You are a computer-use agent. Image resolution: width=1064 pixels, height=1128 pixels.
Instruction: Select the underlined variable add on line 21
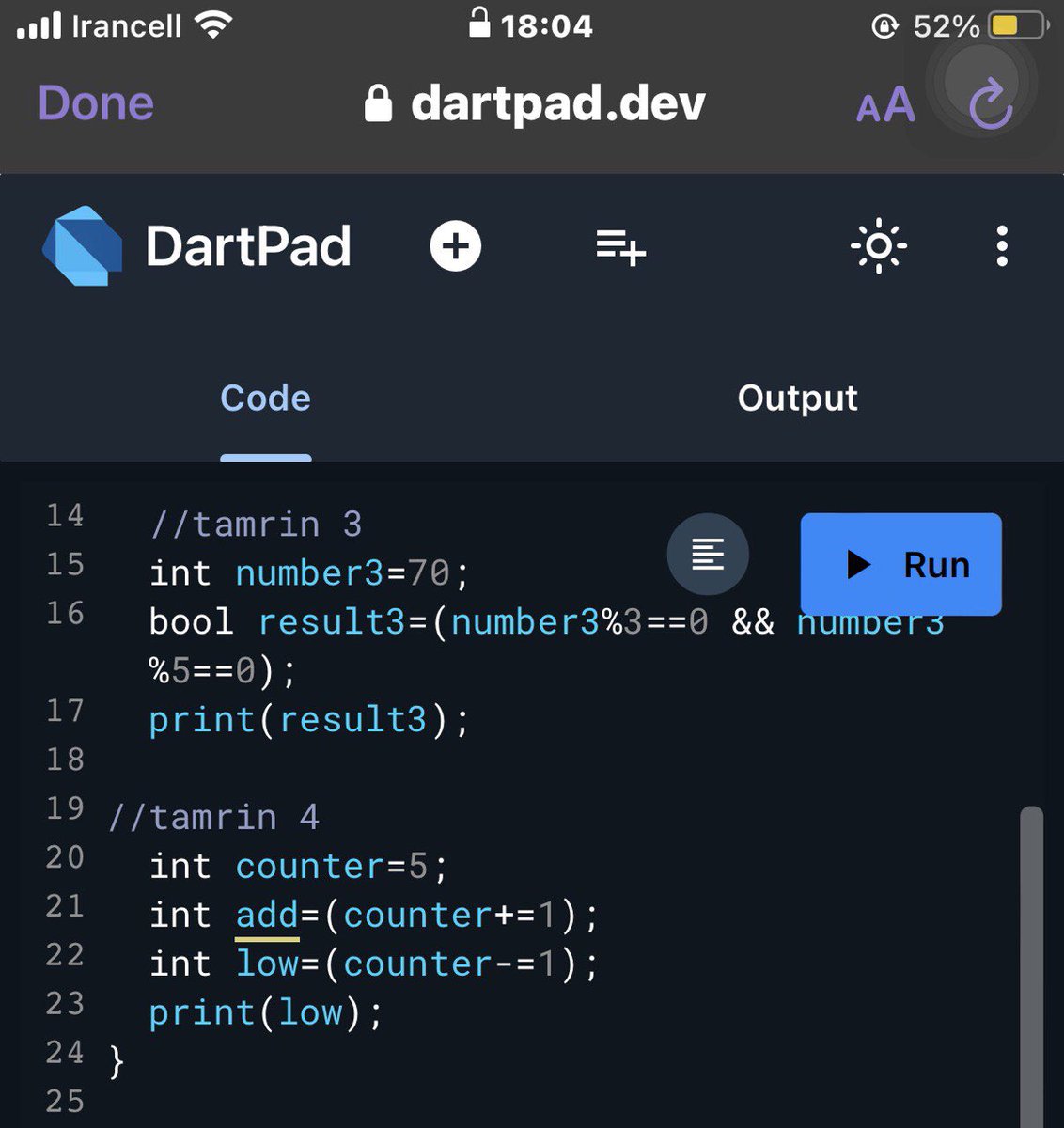(x=266, y=914)
